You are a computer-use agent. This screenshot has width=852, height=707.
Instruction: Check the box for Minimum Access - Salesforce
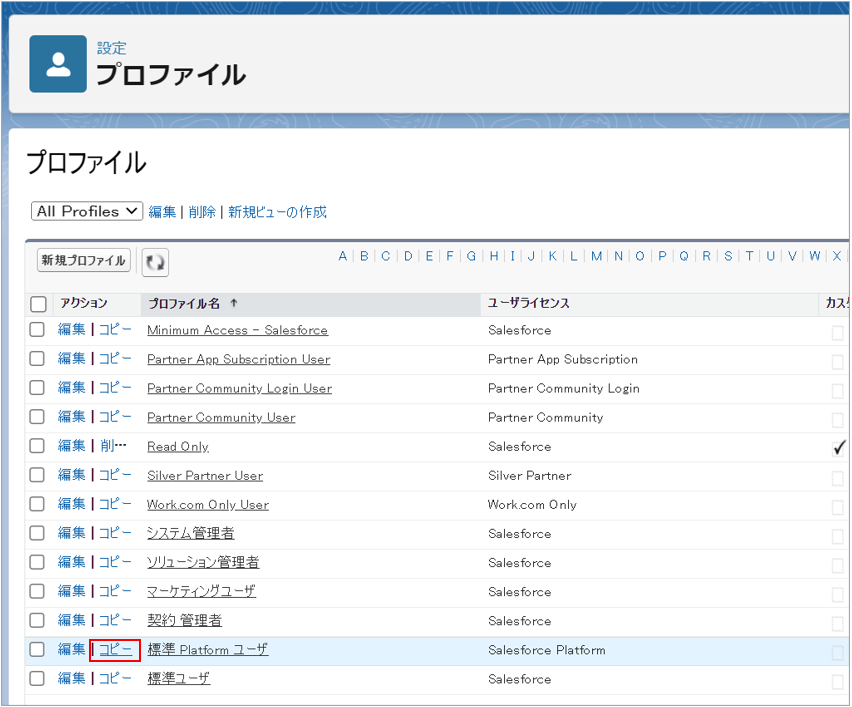click(37, 330)
